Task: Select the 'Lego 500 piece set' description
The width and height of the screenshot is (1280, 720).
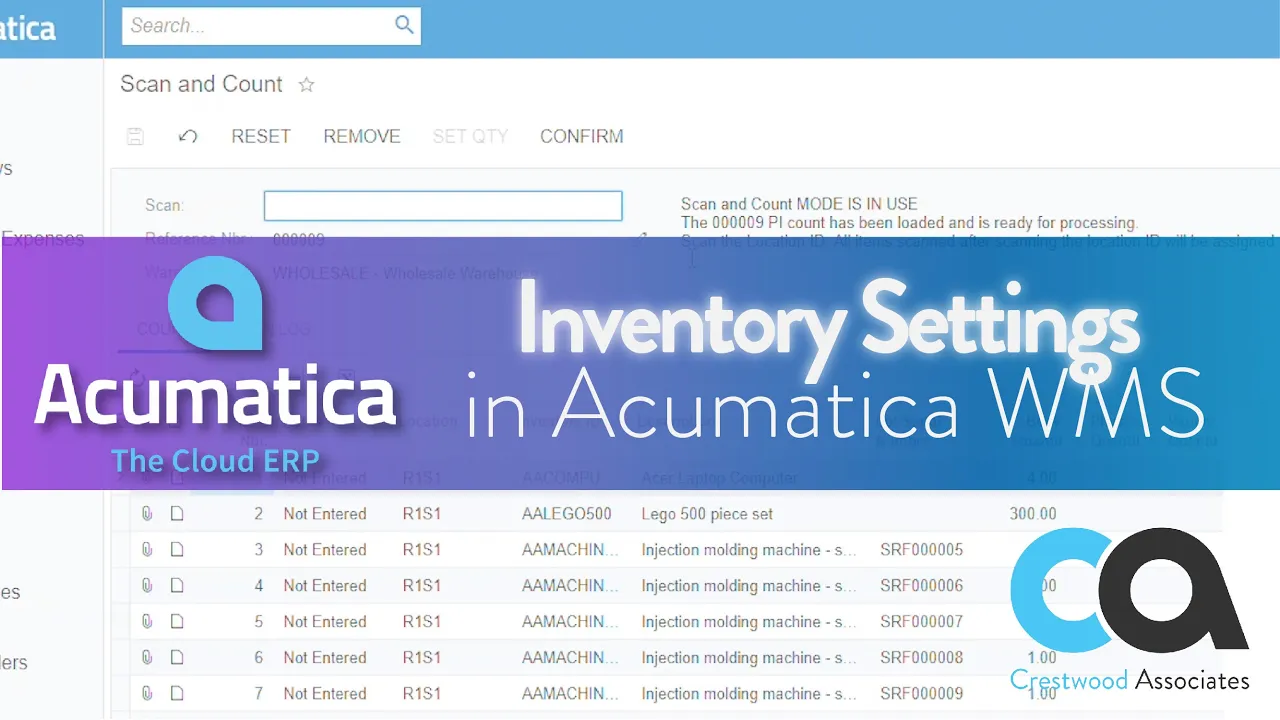Action: pyautogui.click(x=707, y=514)
